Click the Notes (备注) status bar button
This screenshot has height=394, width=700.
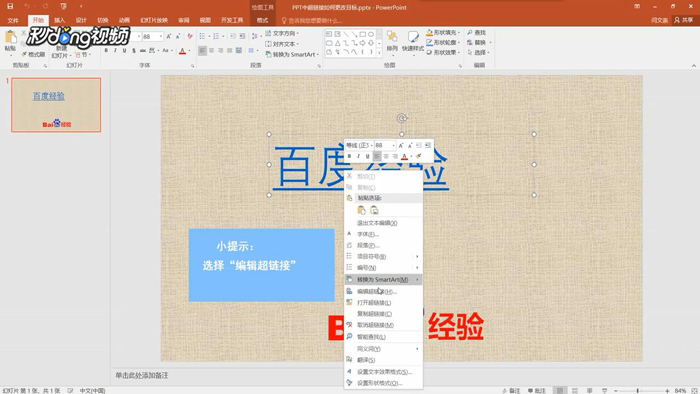pos(512,390)
